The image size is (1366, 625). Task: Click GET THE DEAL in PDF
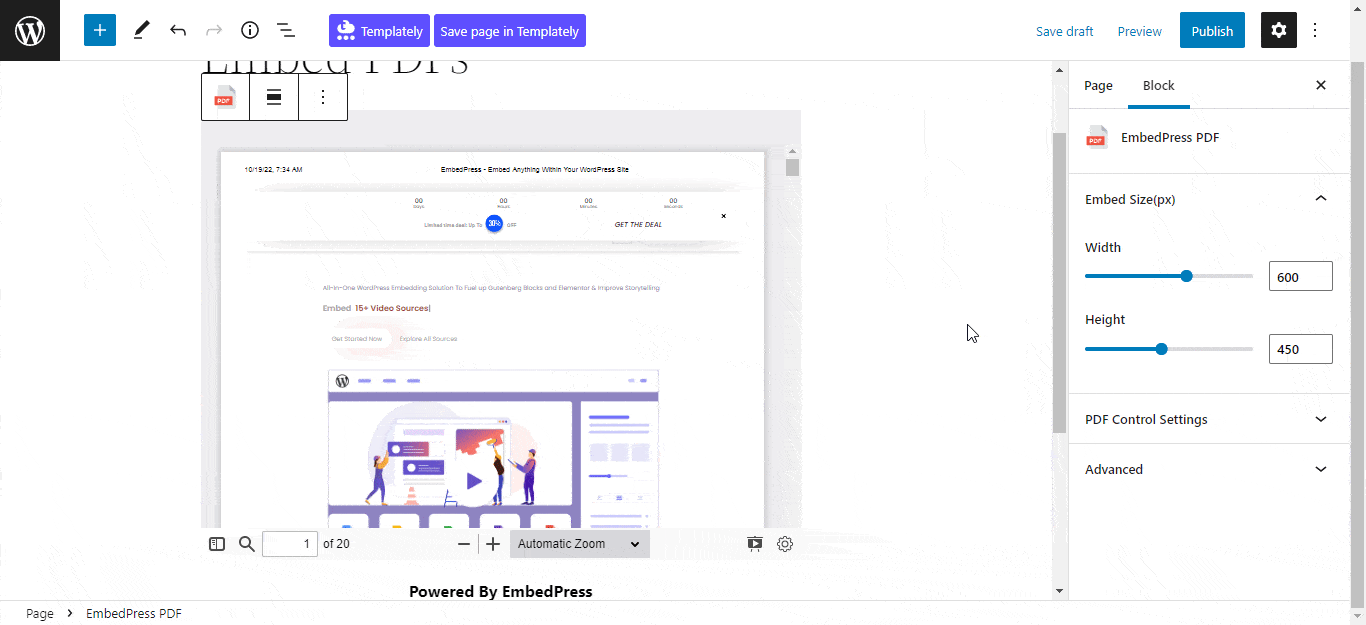point(638,225)
